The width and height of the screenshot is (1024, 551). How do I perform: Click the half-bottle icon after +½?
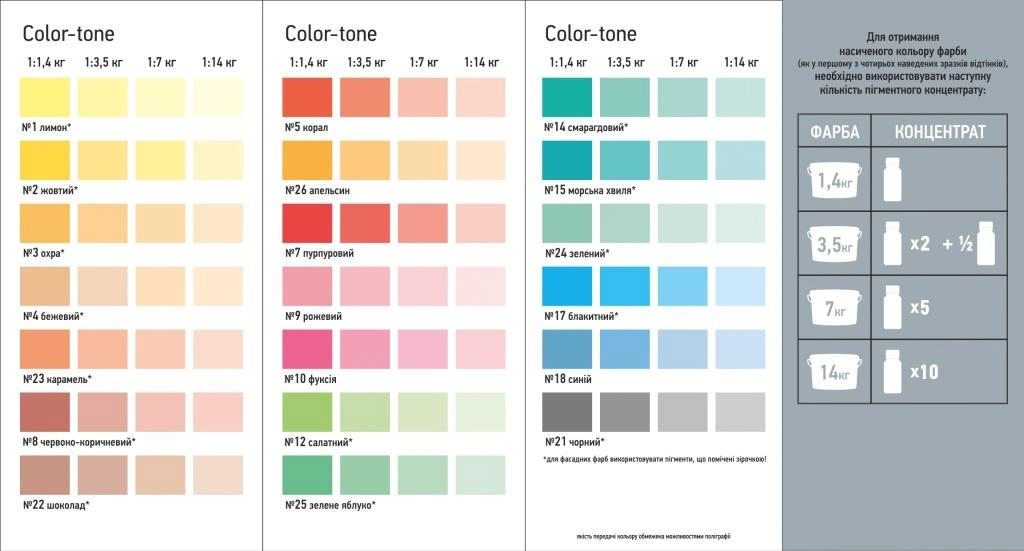coord(984,243)
